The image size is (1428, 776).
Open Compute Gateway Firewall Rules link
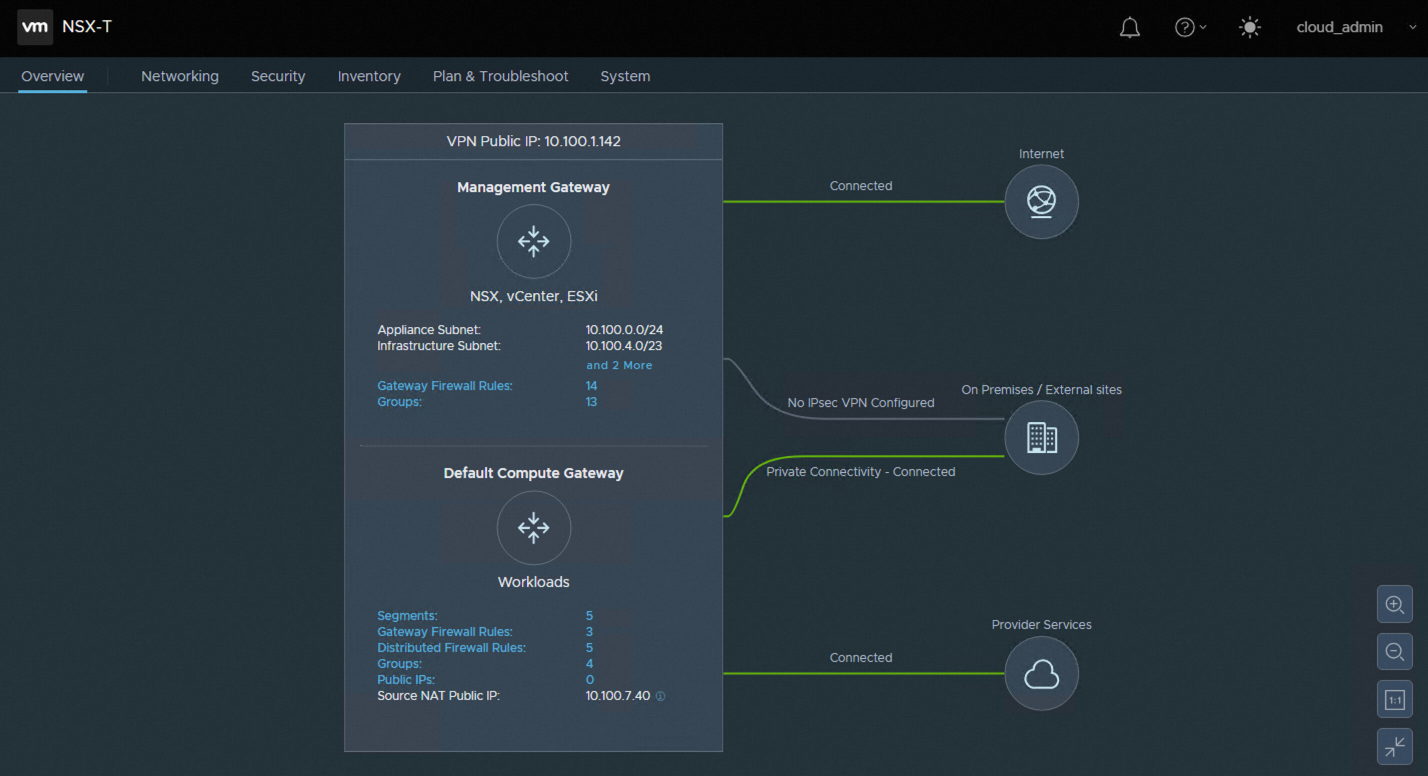tap(445, 632)
